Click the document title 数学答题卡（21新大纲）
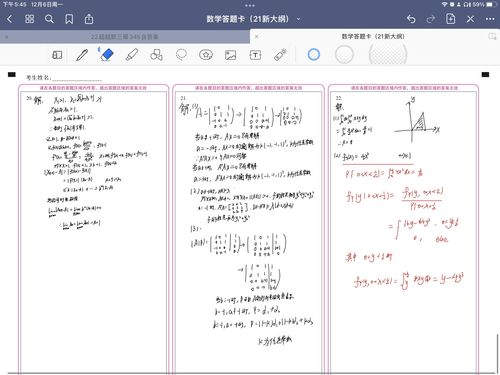Screen dimensions: 500x375 (x=247, y=19)
